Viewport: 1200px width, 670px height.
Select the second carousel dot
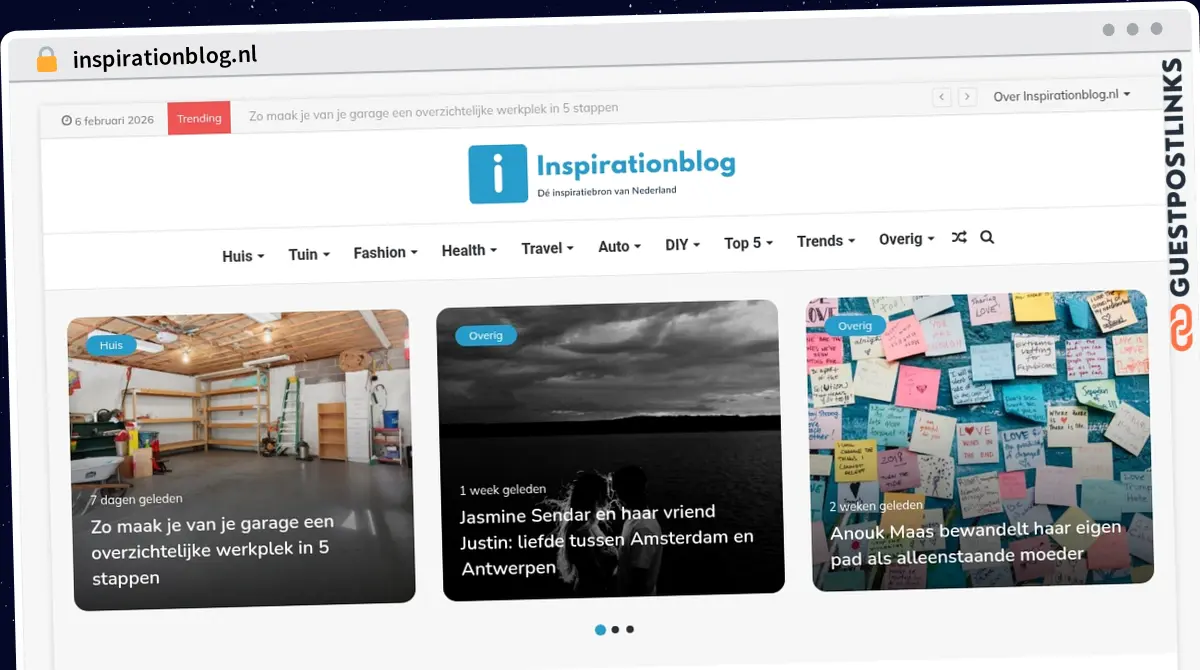coord(615,630)
